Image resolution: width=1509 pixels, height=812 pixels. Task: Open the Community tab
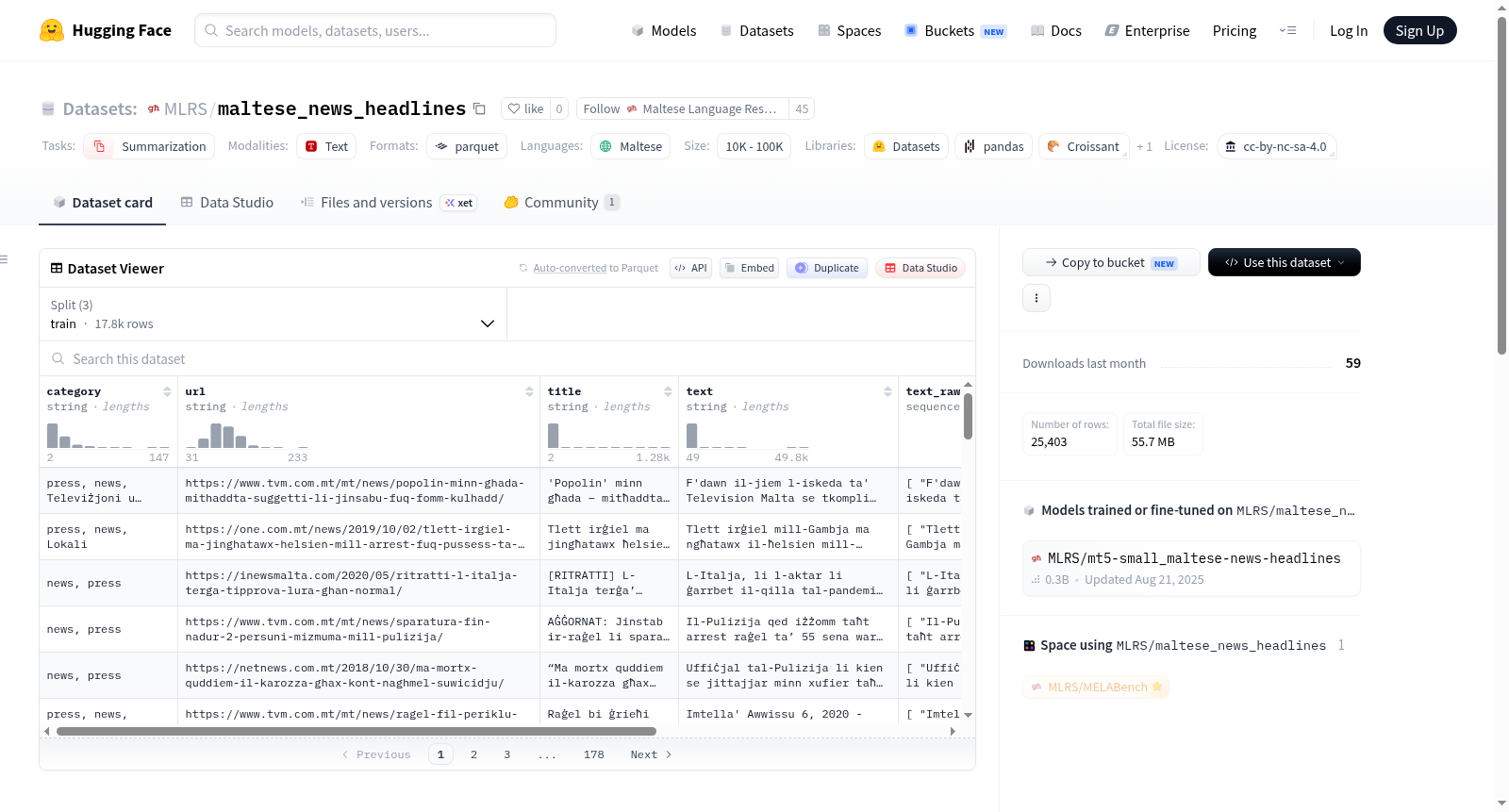pos(562,203)
